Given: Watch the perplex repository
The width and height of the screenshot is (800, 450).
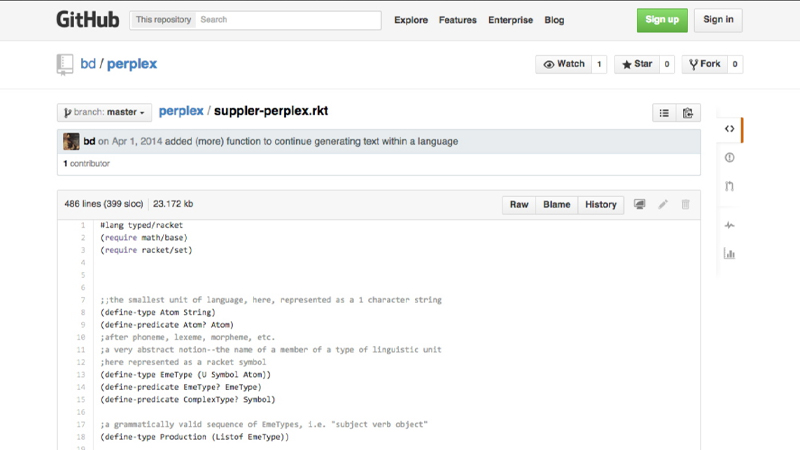Looking at the screenshot, I should (x=564, y=64).
